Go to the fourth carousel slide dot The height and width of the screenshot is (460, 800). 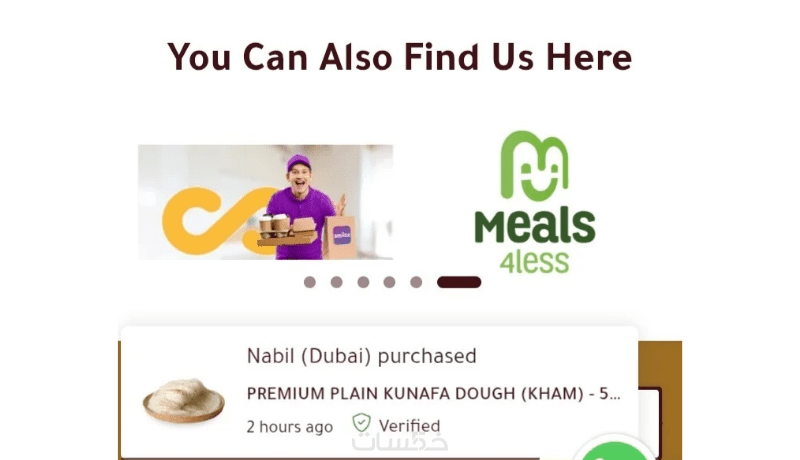click(x=389, y=282)
